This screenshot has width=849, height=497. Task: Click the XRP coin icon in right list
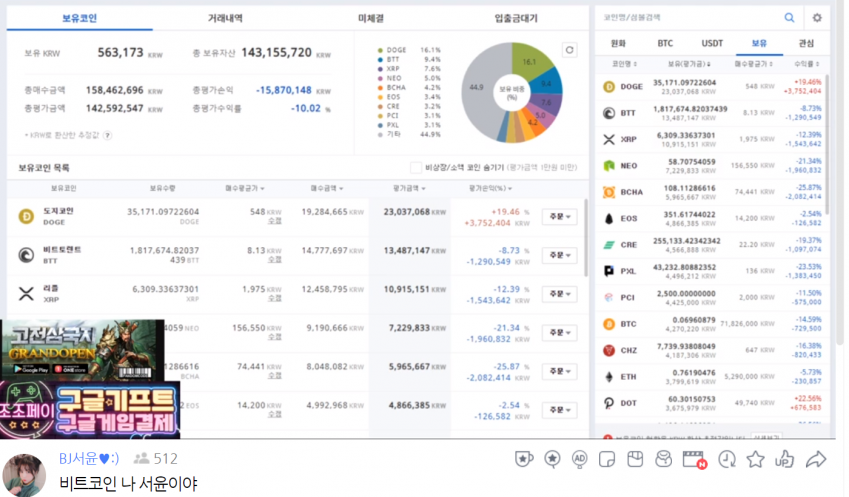[x=609, y=140]
